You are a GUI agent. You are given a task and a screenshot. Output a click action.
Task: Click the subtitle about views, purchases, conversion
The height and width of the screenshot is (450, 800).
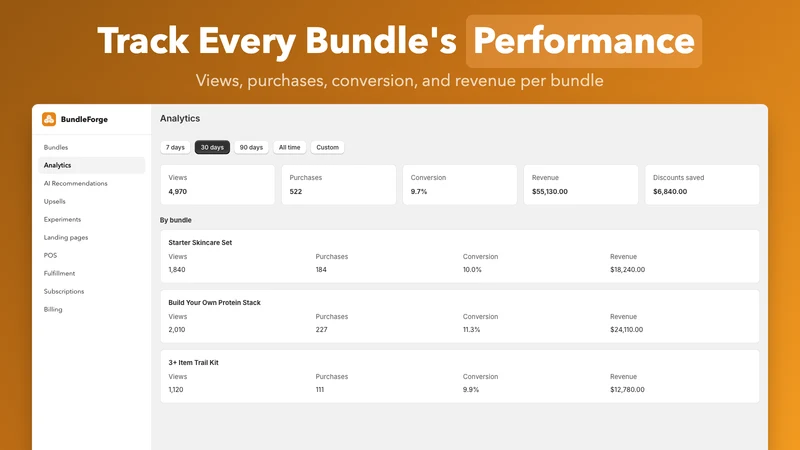[399, 81]
